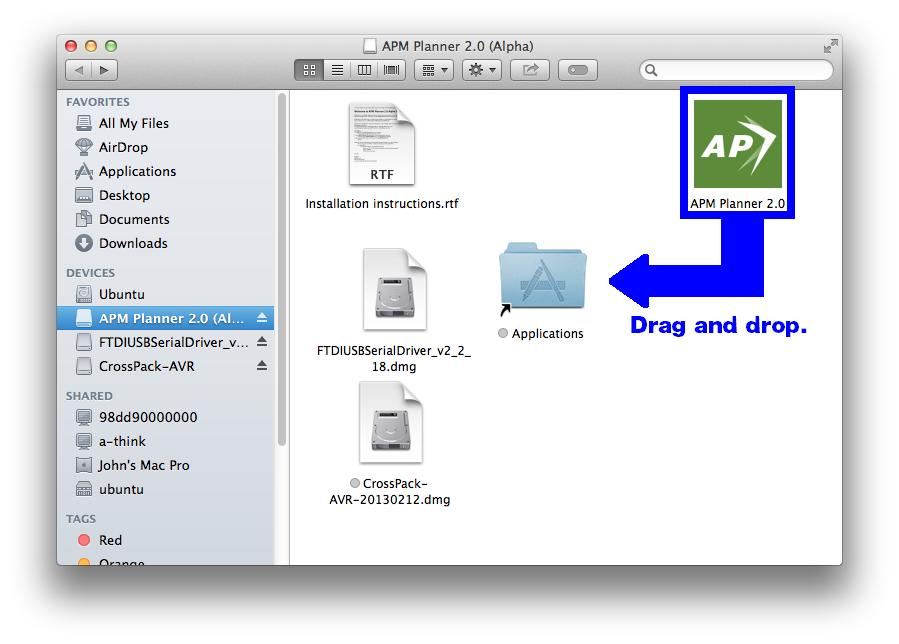Switch to Cover Flow view
Viewport: 899px width, 644px height.
(390, 69)
